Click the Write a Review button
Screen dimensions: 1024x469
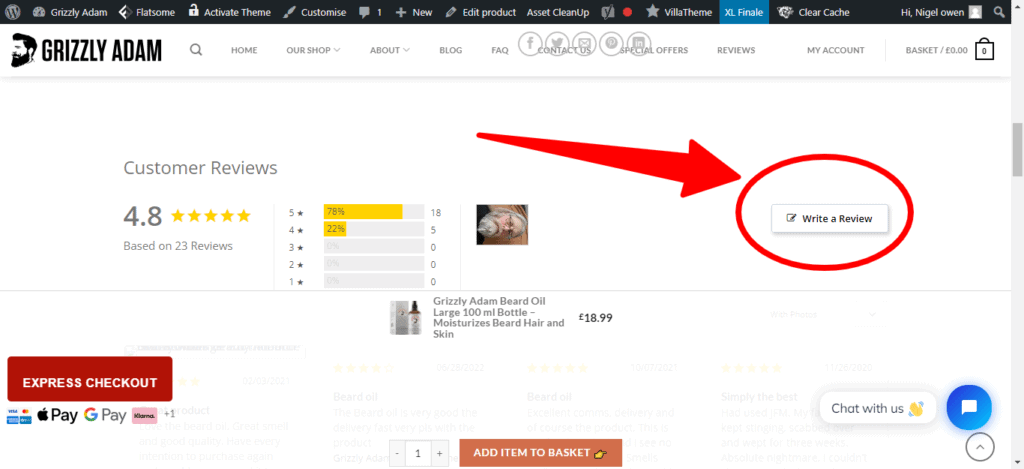829,218
